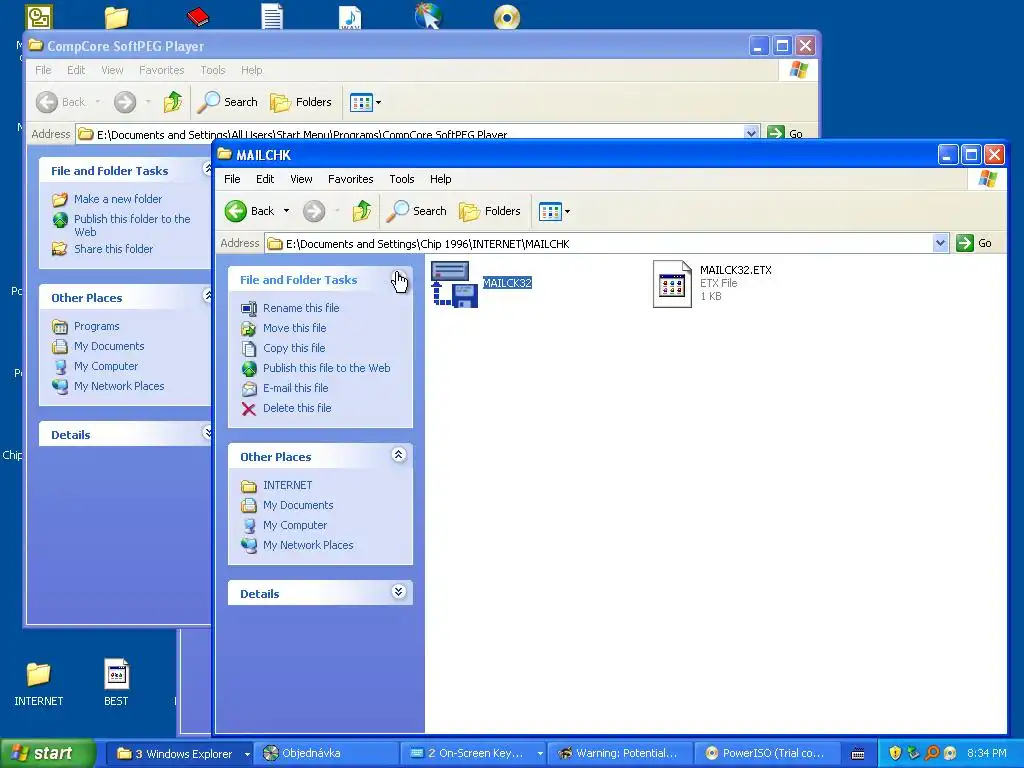
Task: Click the red book desktop icon
Action: tap(197, 16)
